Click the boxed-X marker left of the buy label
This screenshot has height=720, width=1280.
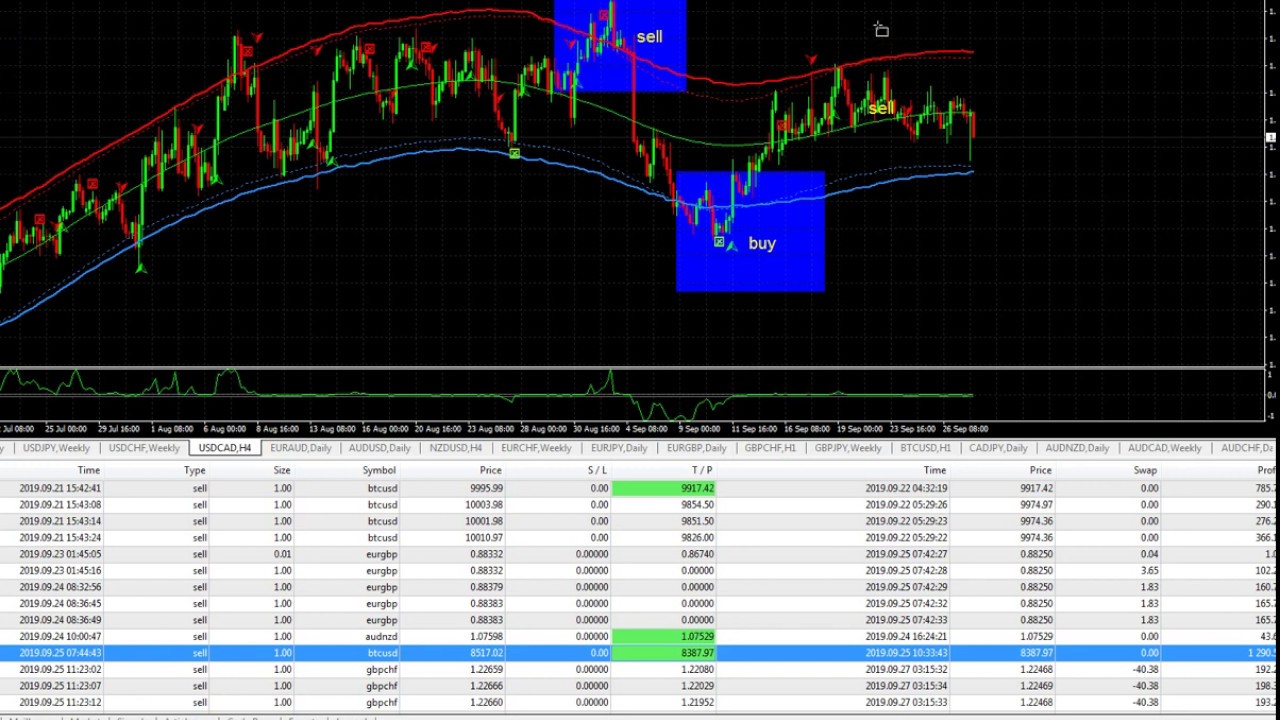pos(719,242)
